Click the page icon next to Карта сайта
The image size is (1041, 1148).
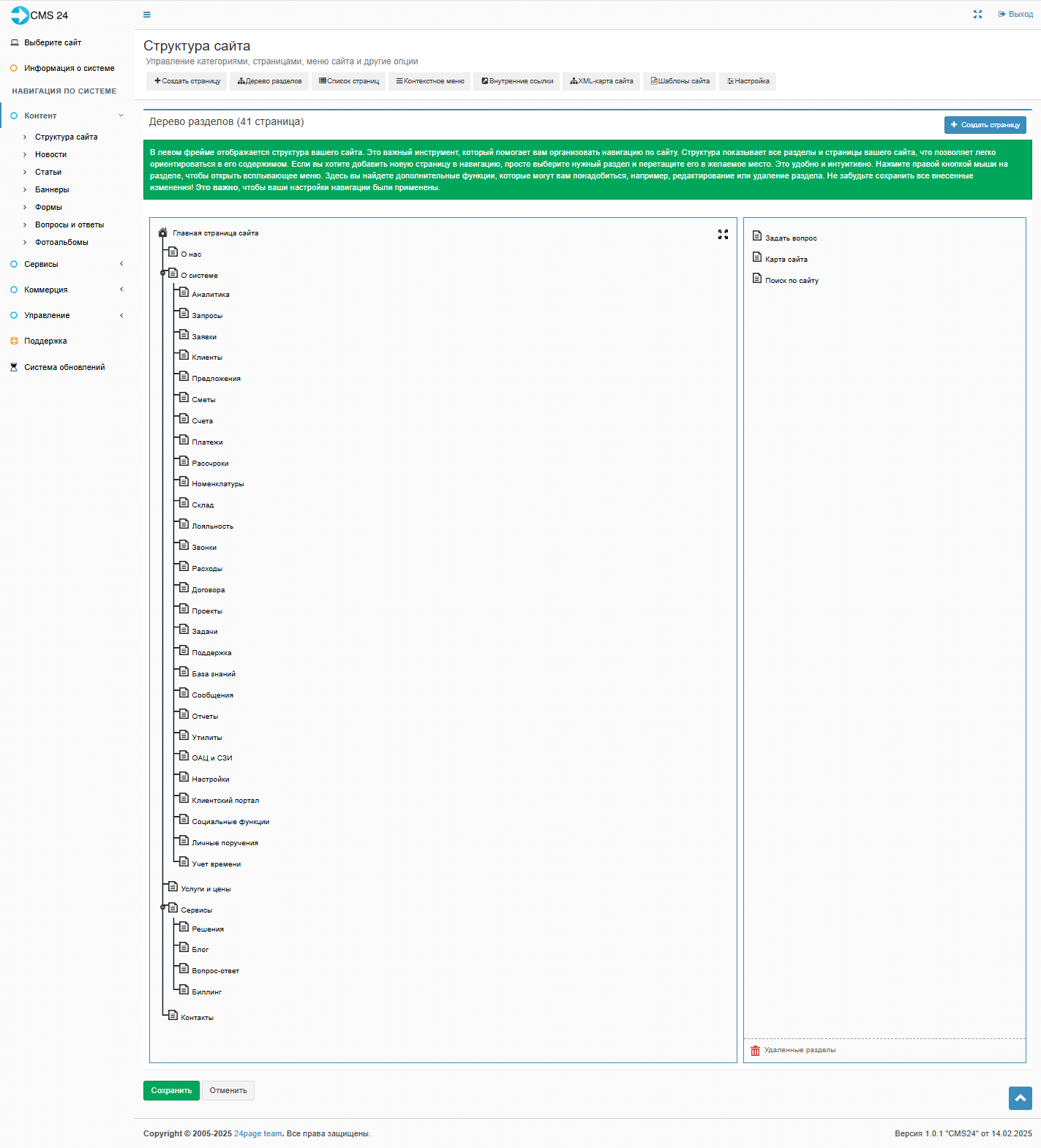(x=757, y=257)
